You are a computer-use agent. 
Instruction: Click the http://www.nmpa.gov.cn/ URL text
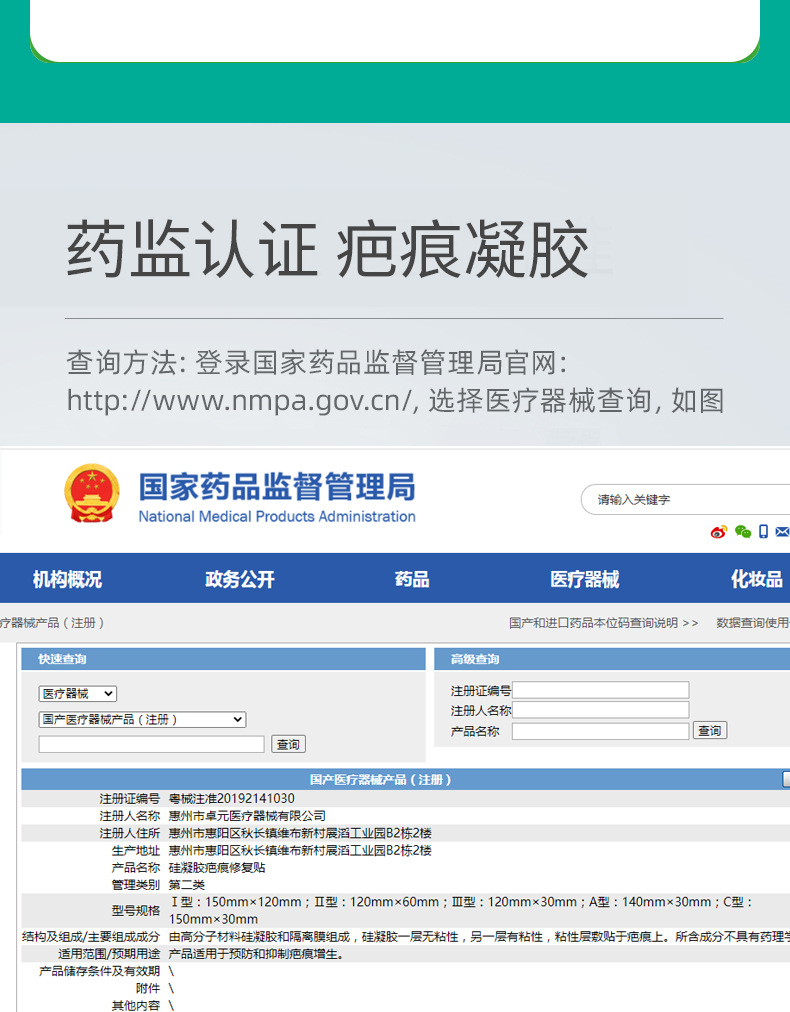239,401
